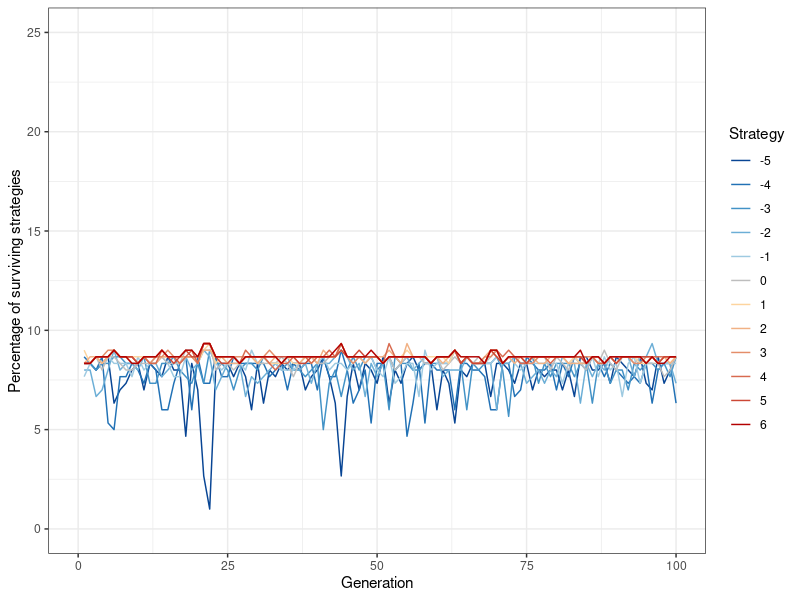Select the "10" tick label on the y-axis
800x600 pixels.
33,331
